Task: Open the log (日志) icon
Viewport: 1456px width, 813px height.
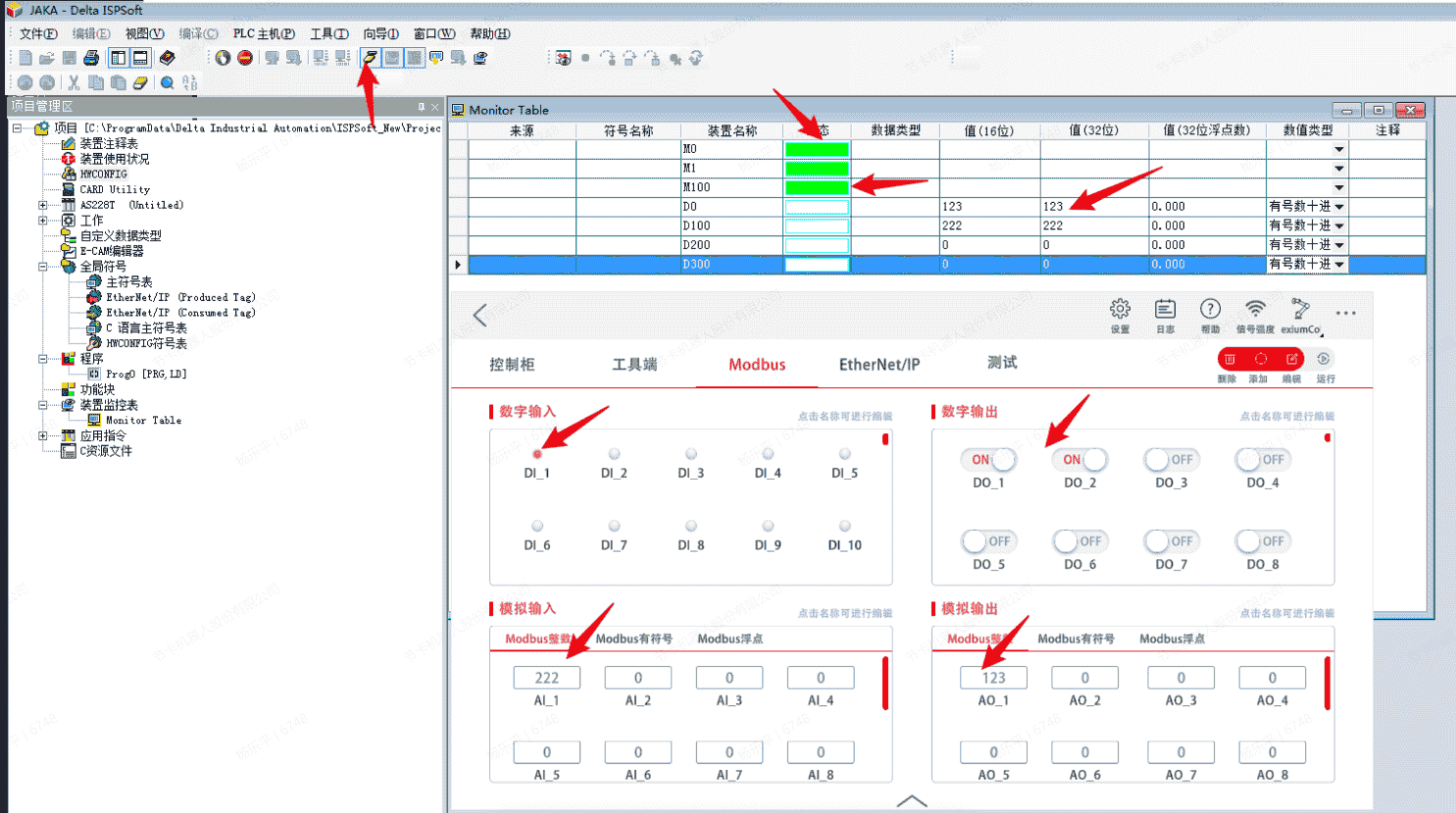Action: [x=1165, y=310]
